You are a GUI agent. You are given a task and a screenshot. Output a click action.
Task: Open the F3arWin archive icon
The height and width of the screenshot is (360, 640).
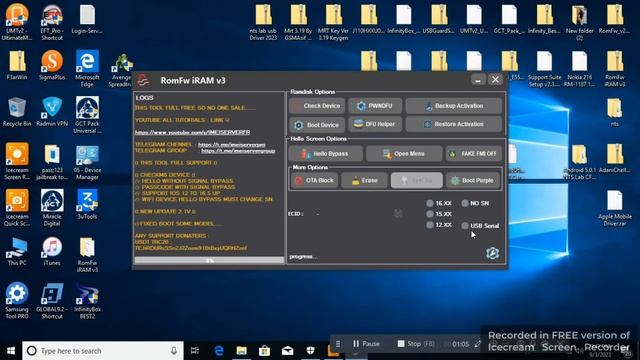(17, 65)
